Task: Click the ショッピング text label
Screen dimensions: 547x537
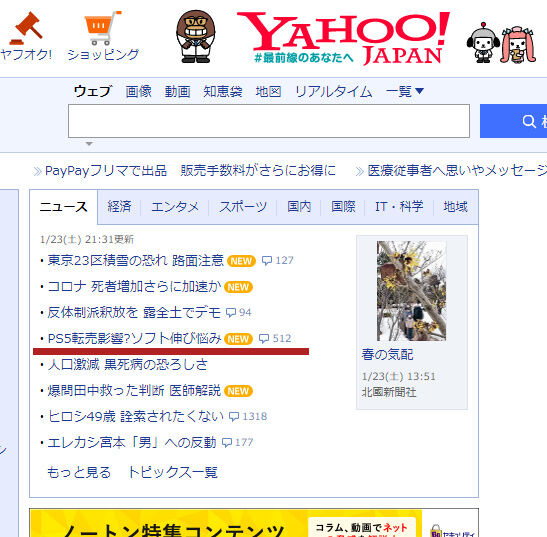Action: (x=103, y=55)
